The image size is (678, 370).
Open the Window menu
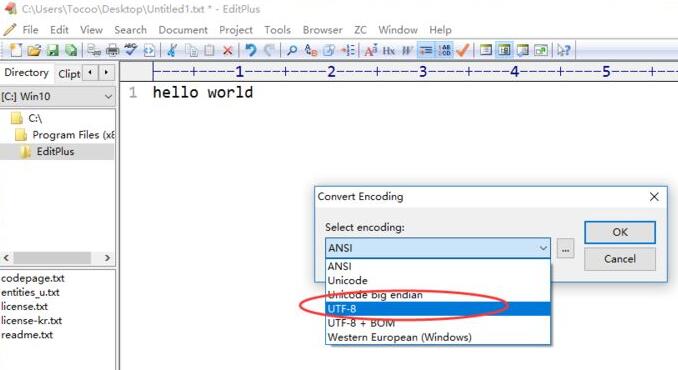(x=398, y=30)
